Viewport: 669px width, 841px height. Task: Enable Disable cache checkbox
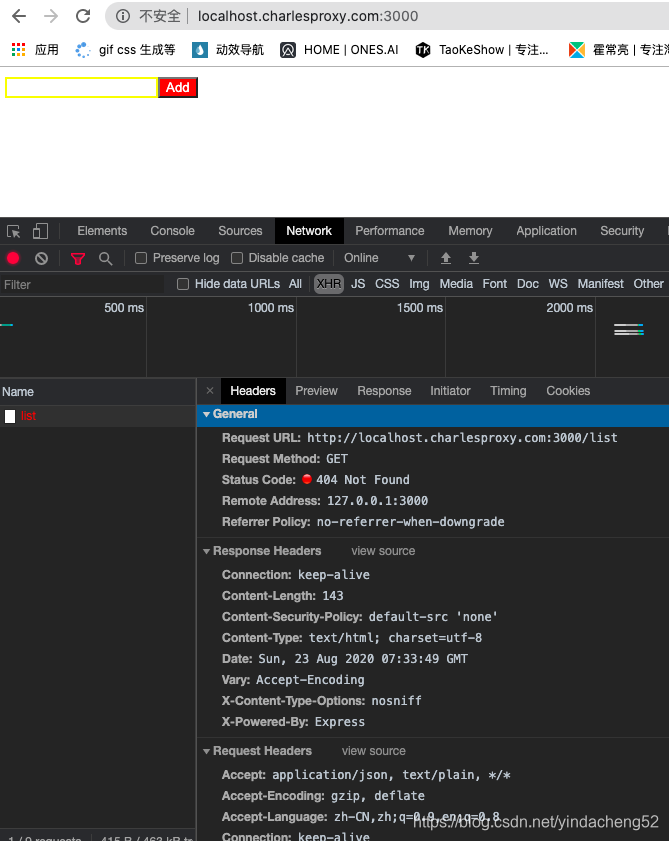(237, 259)
